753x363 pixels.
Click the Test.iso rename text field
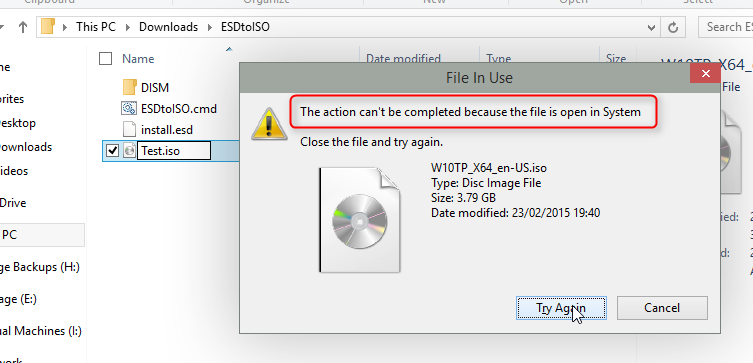click(x=174, y=151)
